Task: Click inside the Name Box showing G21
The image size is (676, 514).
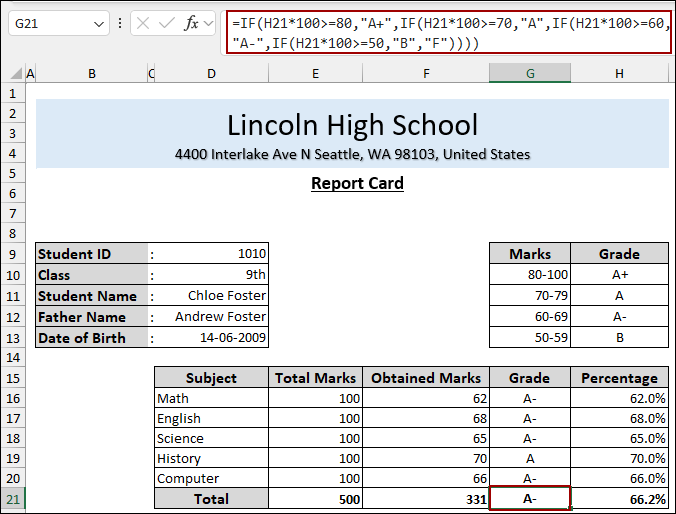Action: [x=48, y=23]
